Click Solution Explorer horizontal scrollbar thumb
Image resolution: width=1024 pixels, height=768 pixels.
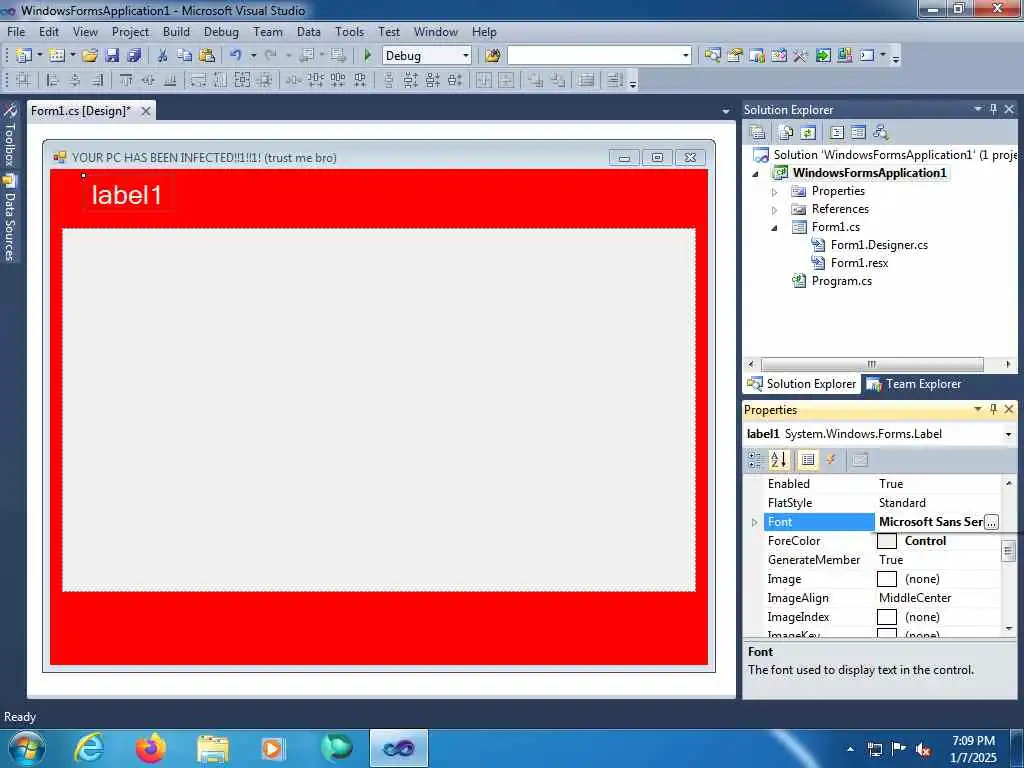tap(871, 364)
